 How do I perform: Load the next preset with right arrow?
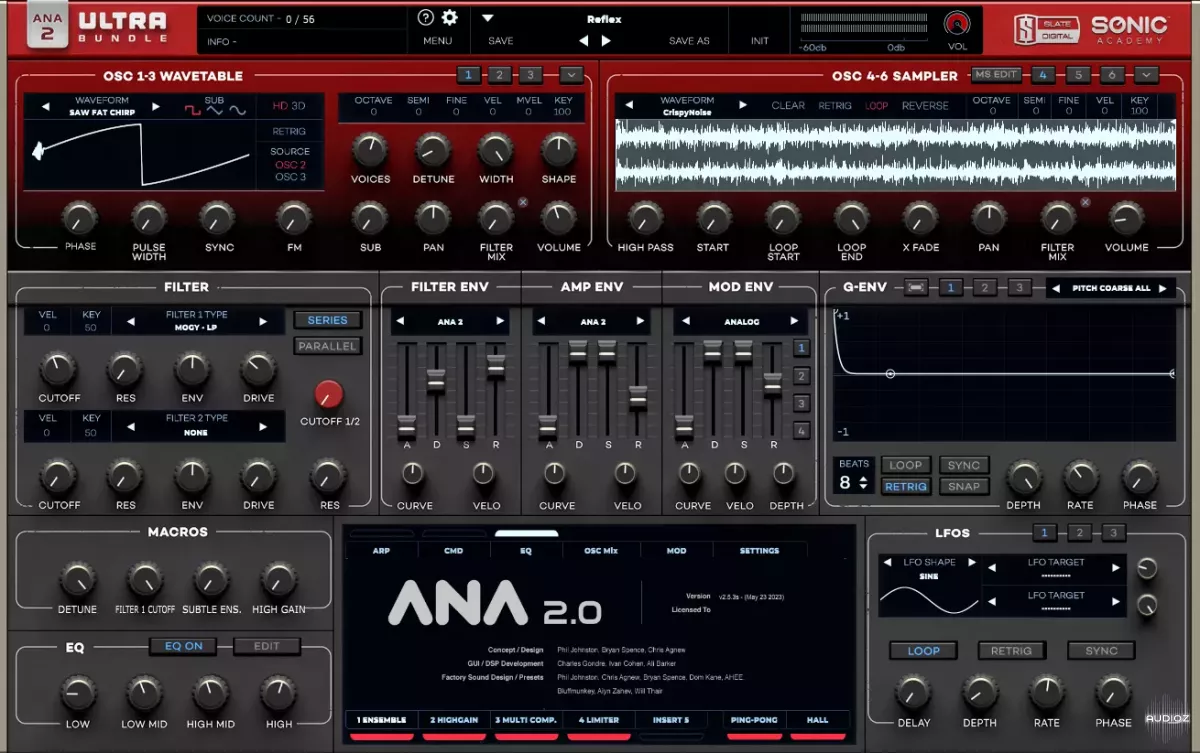(x=606, y=41)
